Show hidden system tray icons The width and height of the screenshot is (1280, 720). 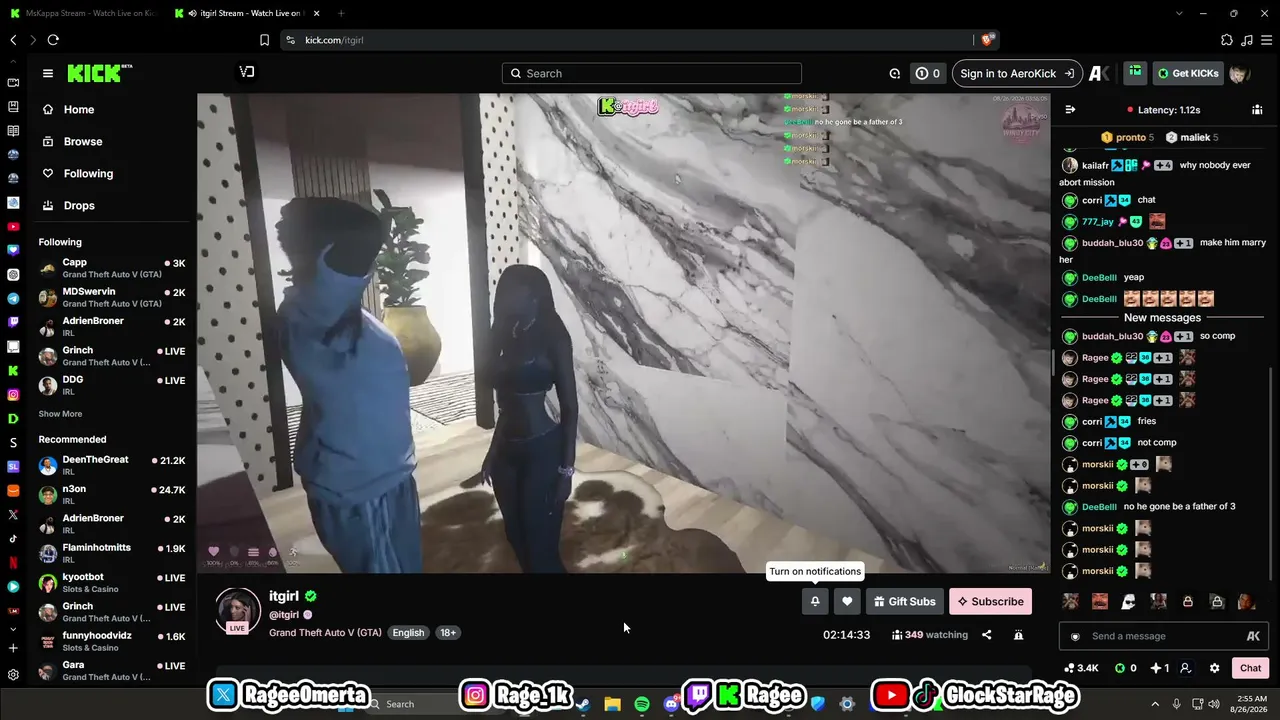(1155, 704)
